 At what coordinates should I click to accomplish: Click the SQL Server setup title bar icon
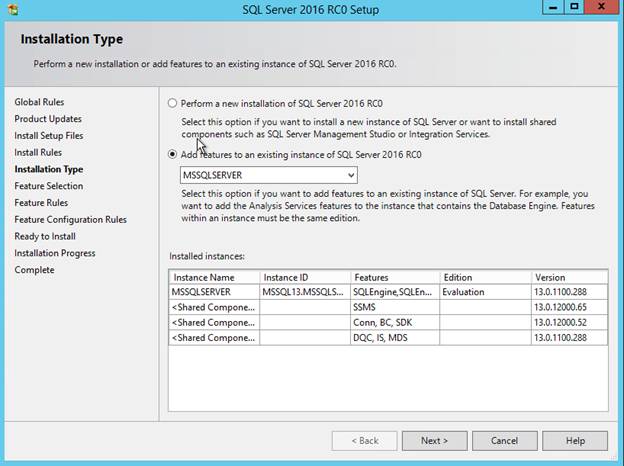[13, 9]
